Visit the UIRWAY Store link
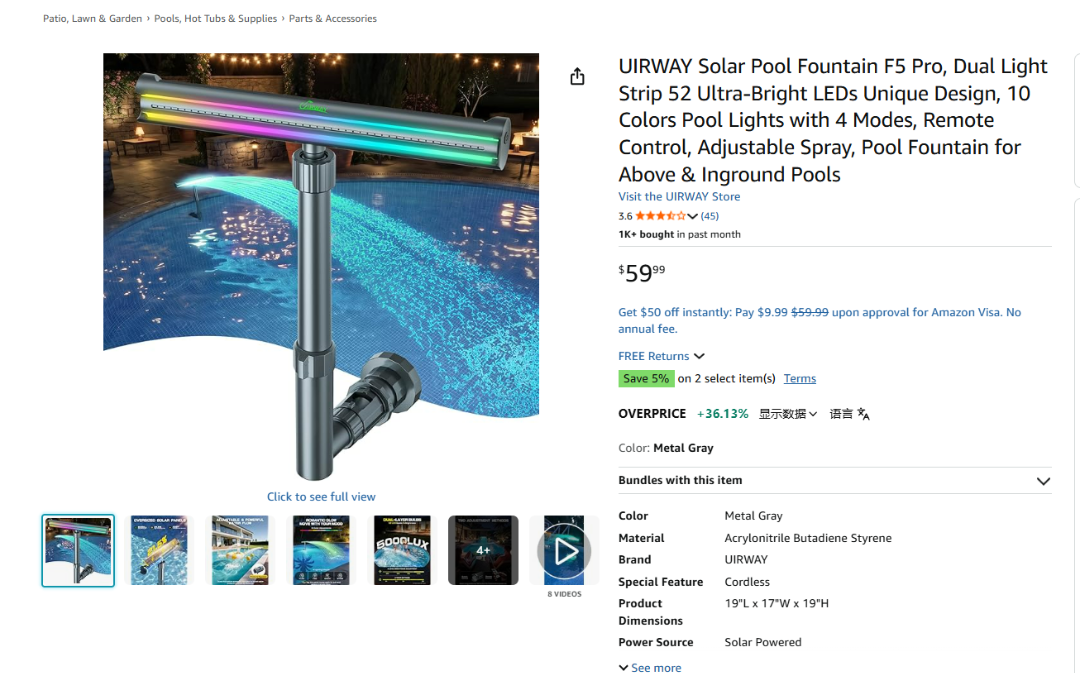This screenshot has width=1080, height=673. click(679, 196)
